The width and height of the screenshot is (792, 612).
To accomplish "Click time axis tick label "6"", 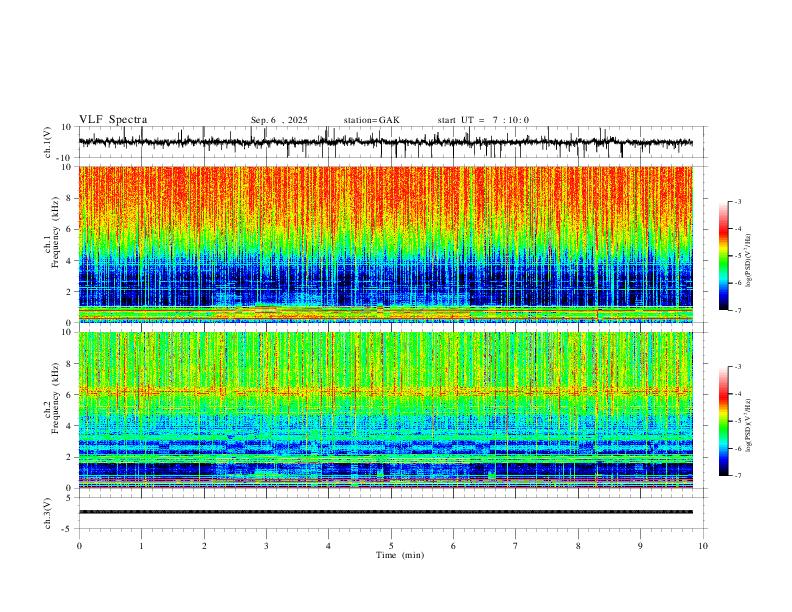I will [x=453, y=546].
